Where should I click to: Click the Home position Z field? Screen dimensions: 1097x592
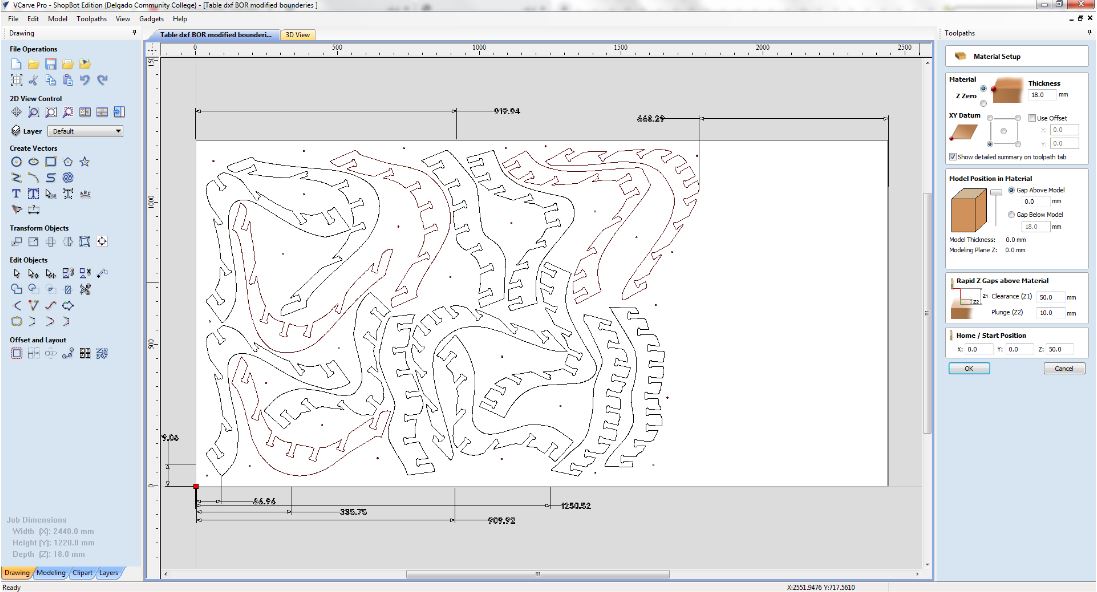tap(1059, 349)
